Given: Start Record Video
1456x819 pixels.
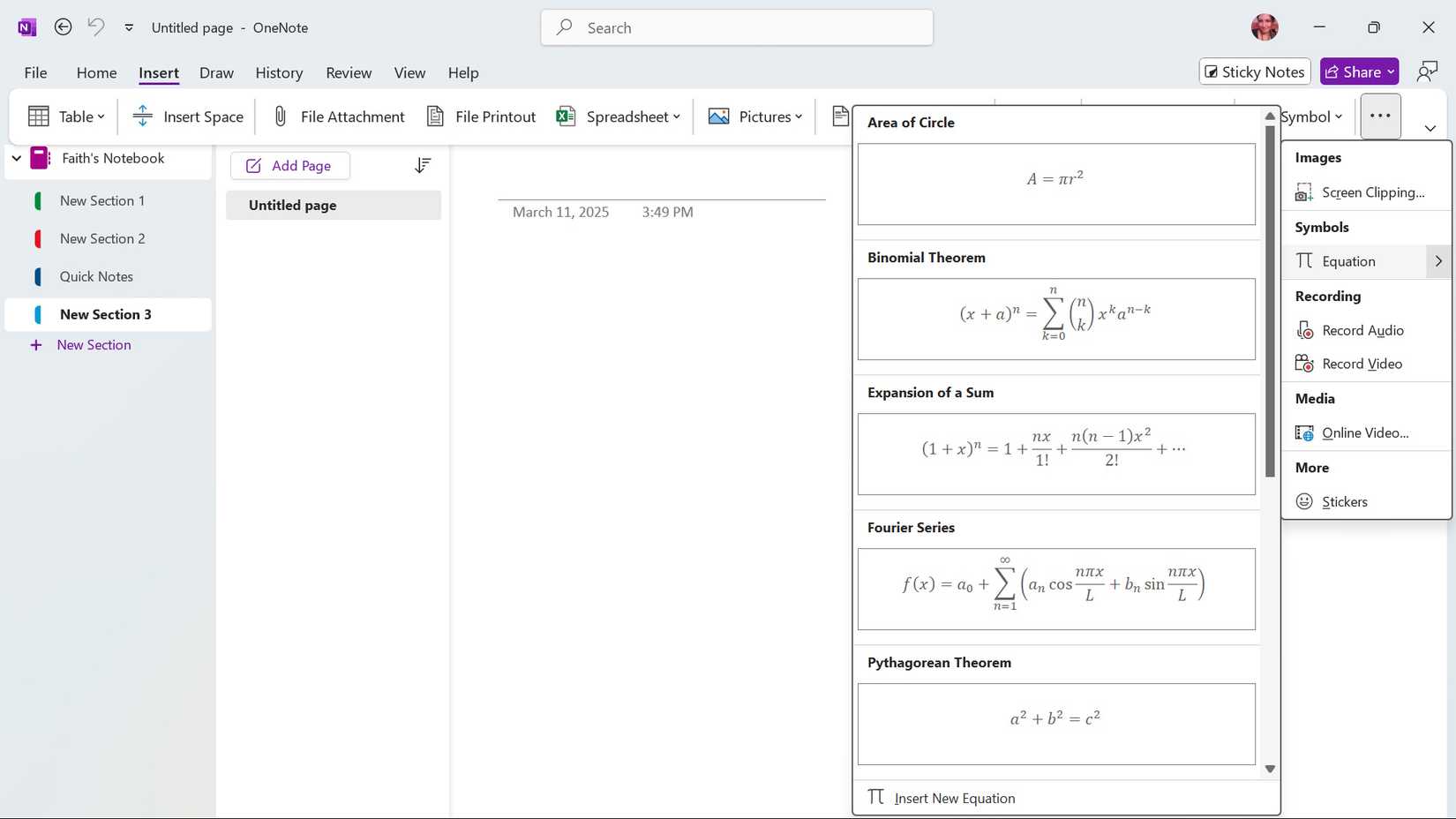Looking at the screenshot, I should [x=1361, y=363].
